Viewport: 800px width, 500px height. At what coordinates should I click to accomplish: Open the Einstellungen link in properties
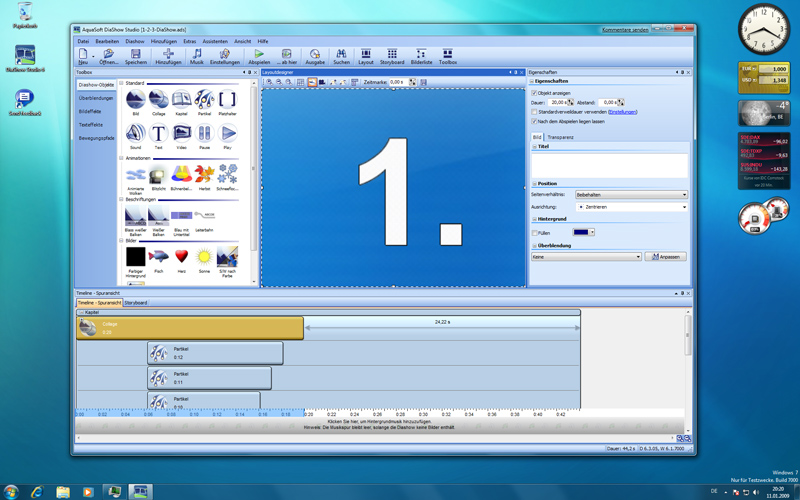pos(622,112)
